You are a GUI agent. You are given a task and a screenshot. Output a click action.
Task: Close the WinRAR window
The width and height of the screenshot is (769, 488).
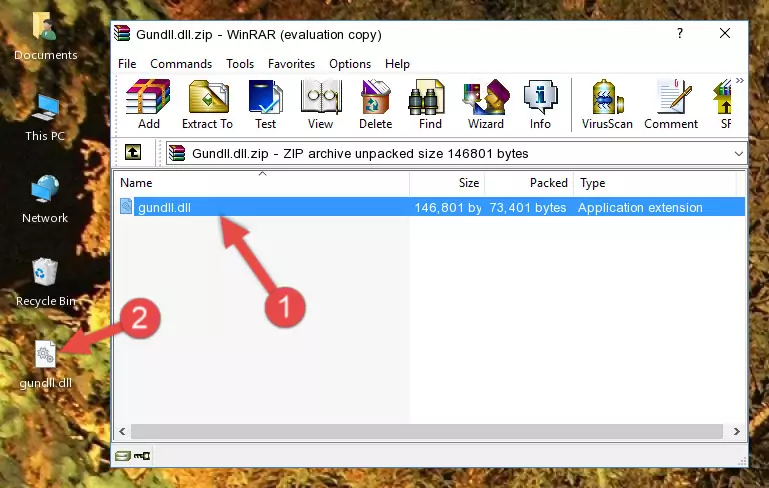tap(725, 33)
